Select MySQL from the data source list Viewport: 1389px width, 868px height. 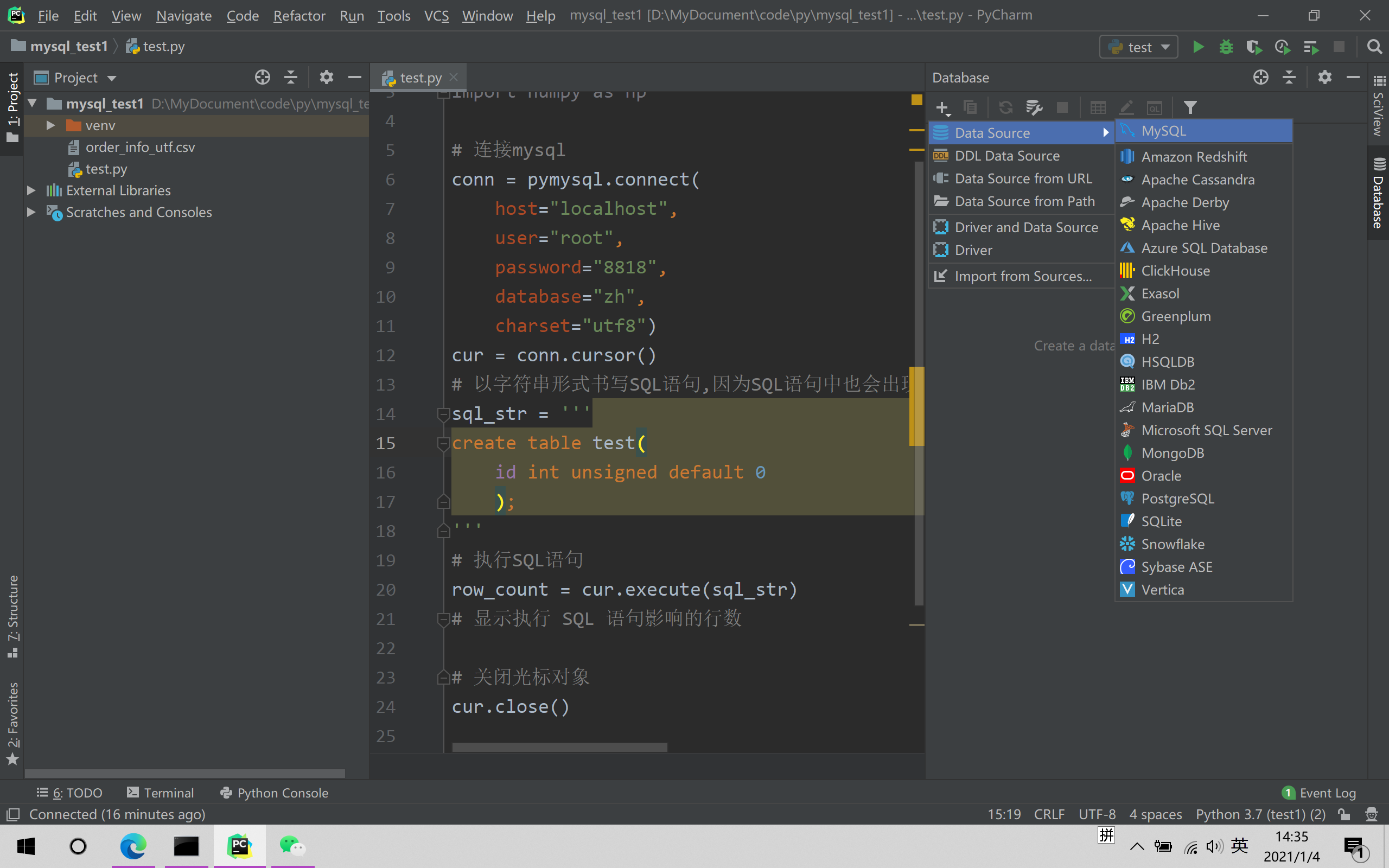pos(1203,131)
